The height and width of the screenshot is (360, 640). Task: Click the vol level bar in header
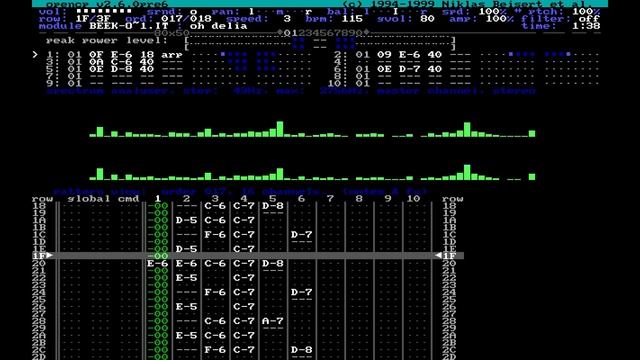(104, 11)
